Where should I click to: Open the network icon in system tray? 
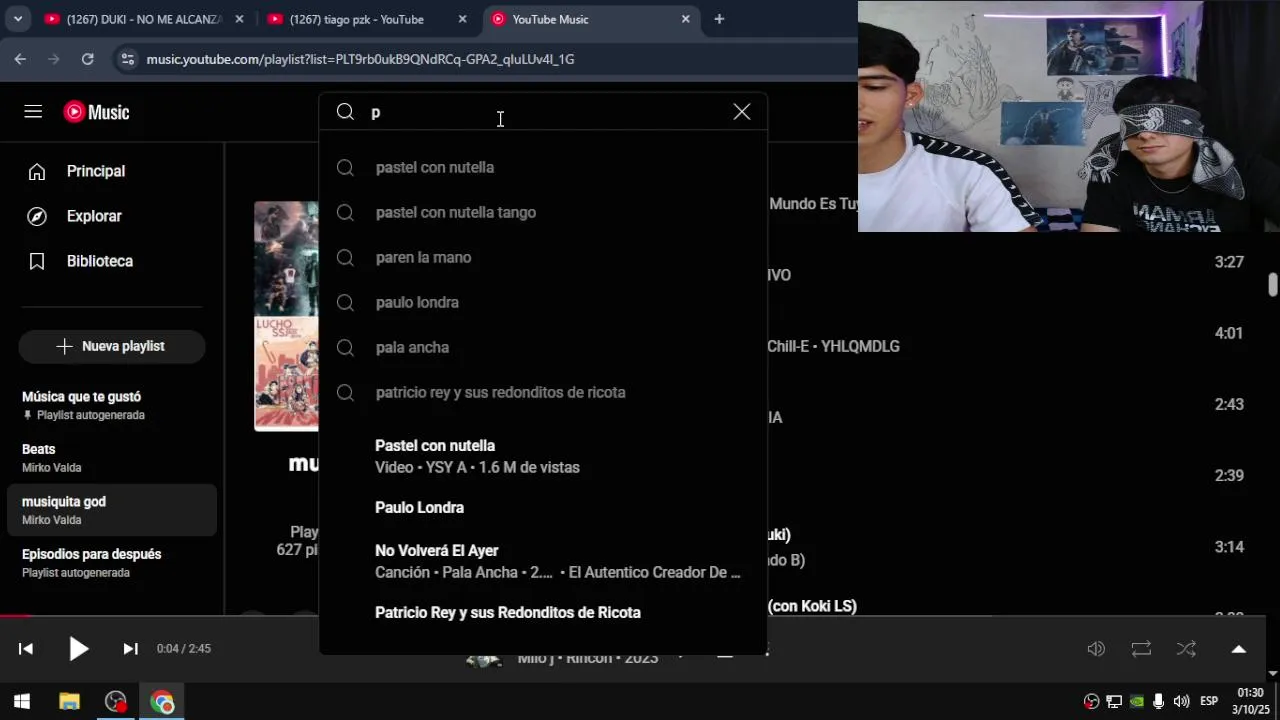pyautogui.click(x=1114, y=702)
